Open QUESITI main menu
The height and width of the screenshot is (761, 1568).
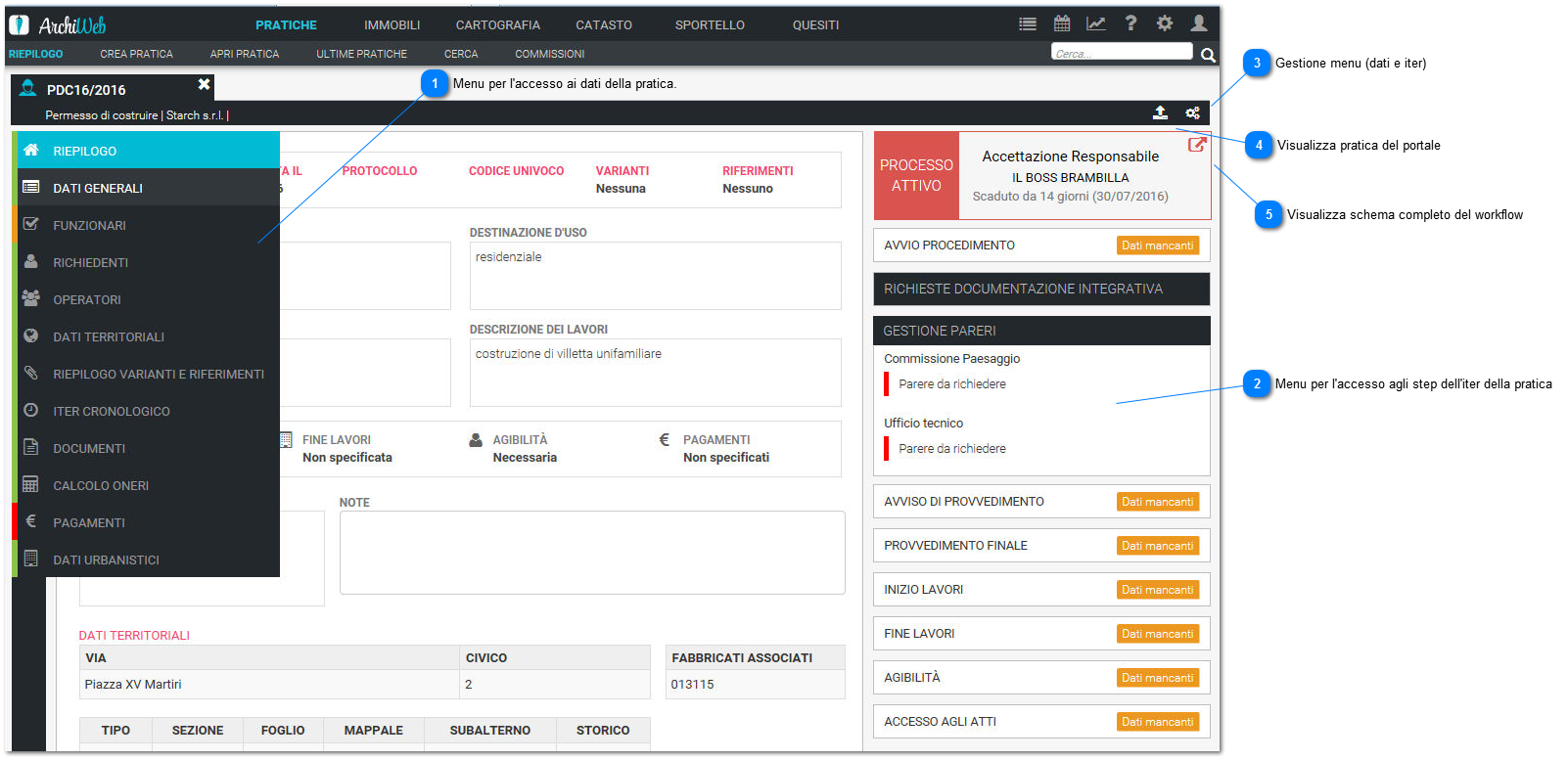(x=815, y=24)
